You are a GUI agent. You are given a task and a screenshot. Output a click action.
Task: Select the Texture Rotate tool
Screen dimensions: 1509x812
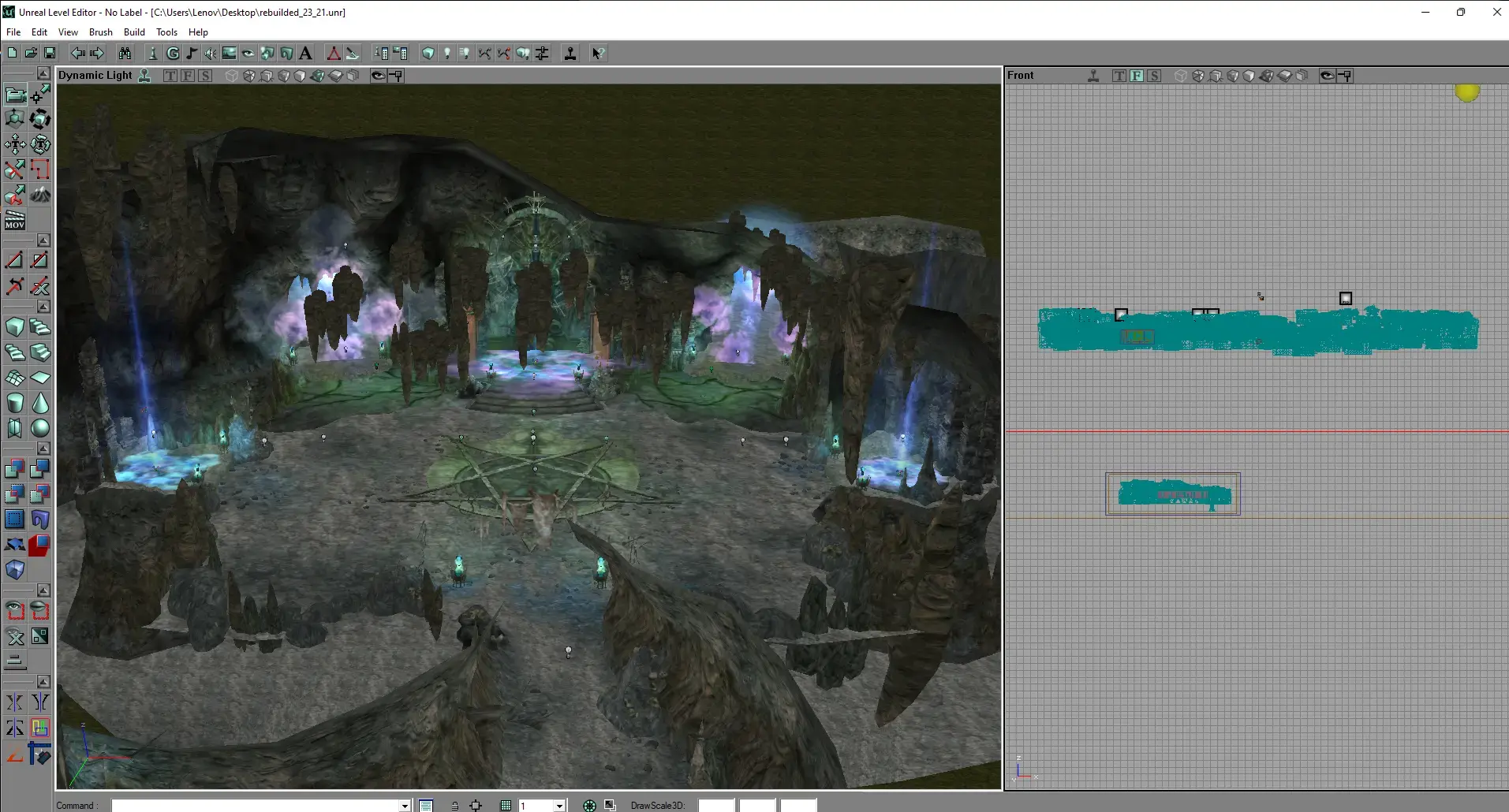pyautogui.click(x=40, y=144)
